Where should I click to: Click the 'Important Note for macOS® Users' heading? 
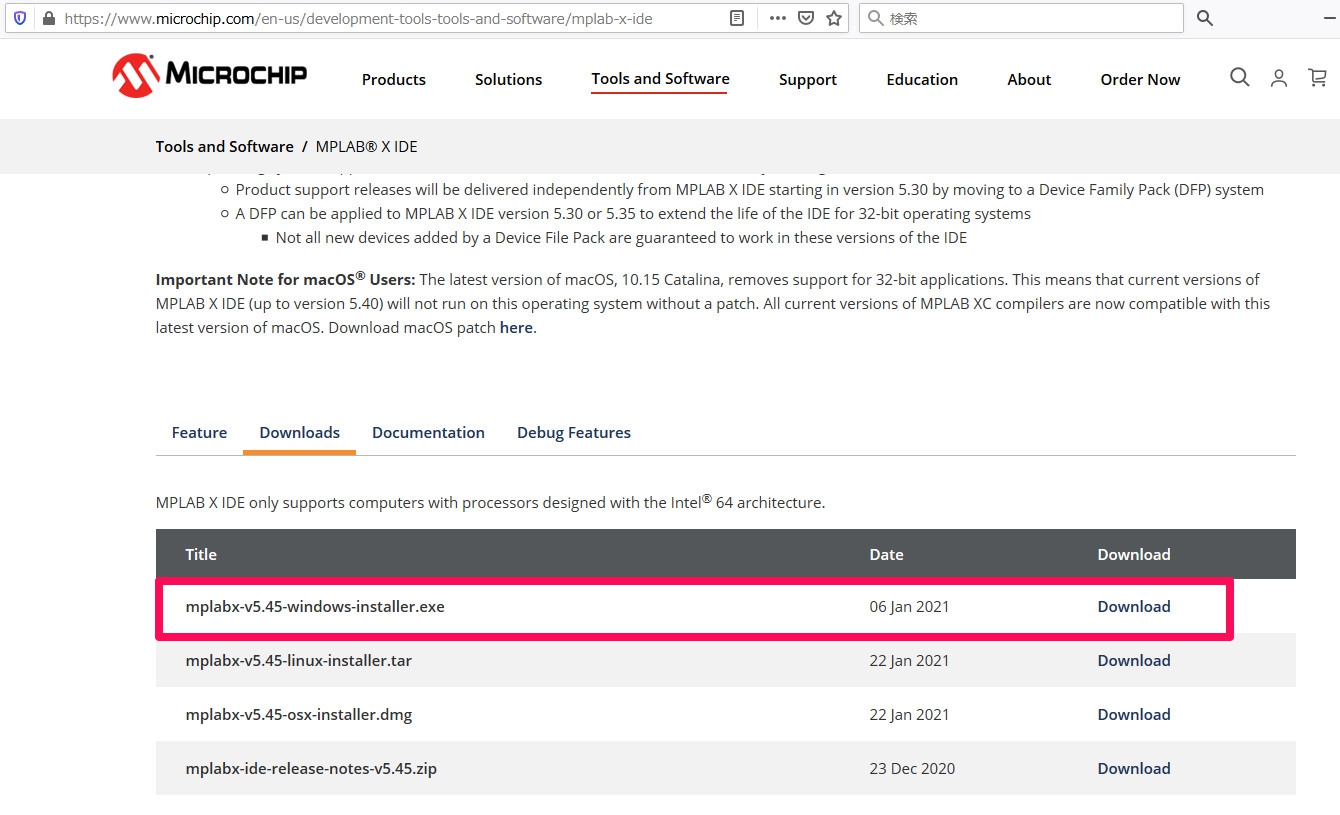click(286, 279)
